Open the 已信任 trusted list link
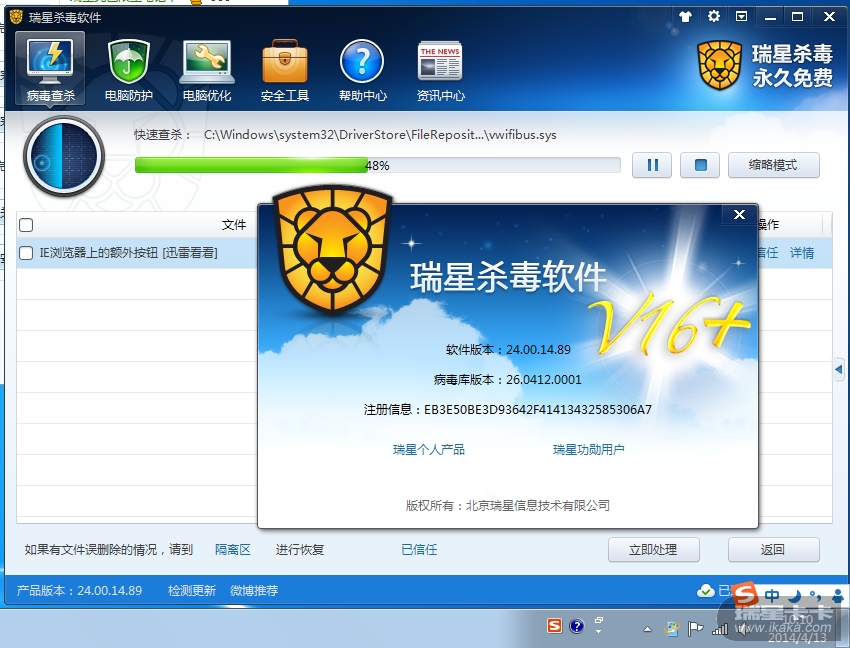This screenshot has width=850, height=648. pos(419,550)
